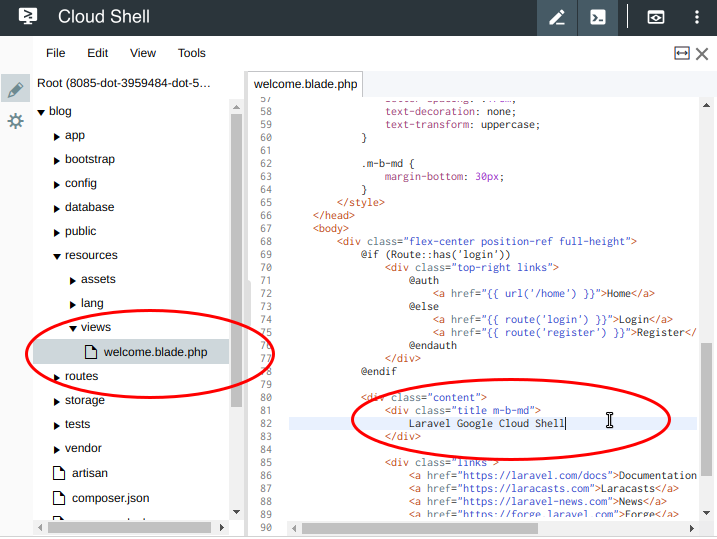The width and height of the screenshot is (717, 539).
Task: Click the editor horizontal scroll-left arrow
Action: [294, 528]
